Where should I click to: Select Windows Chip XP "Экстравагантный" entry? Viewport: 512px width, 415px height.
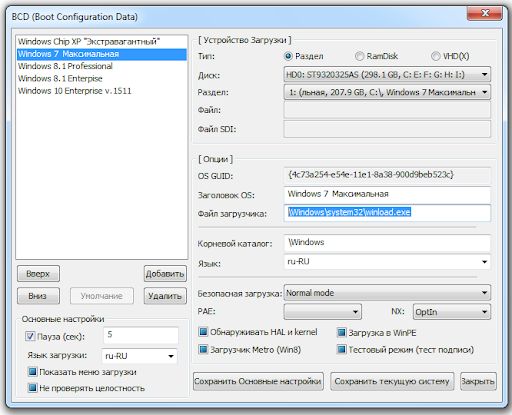[102, 42]
